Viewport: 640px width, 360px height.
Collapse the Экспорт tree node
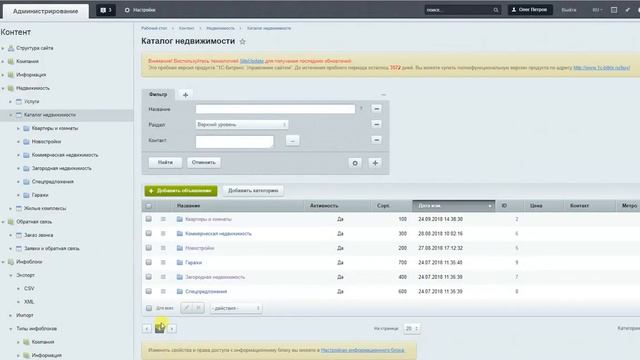click(11, 276)
